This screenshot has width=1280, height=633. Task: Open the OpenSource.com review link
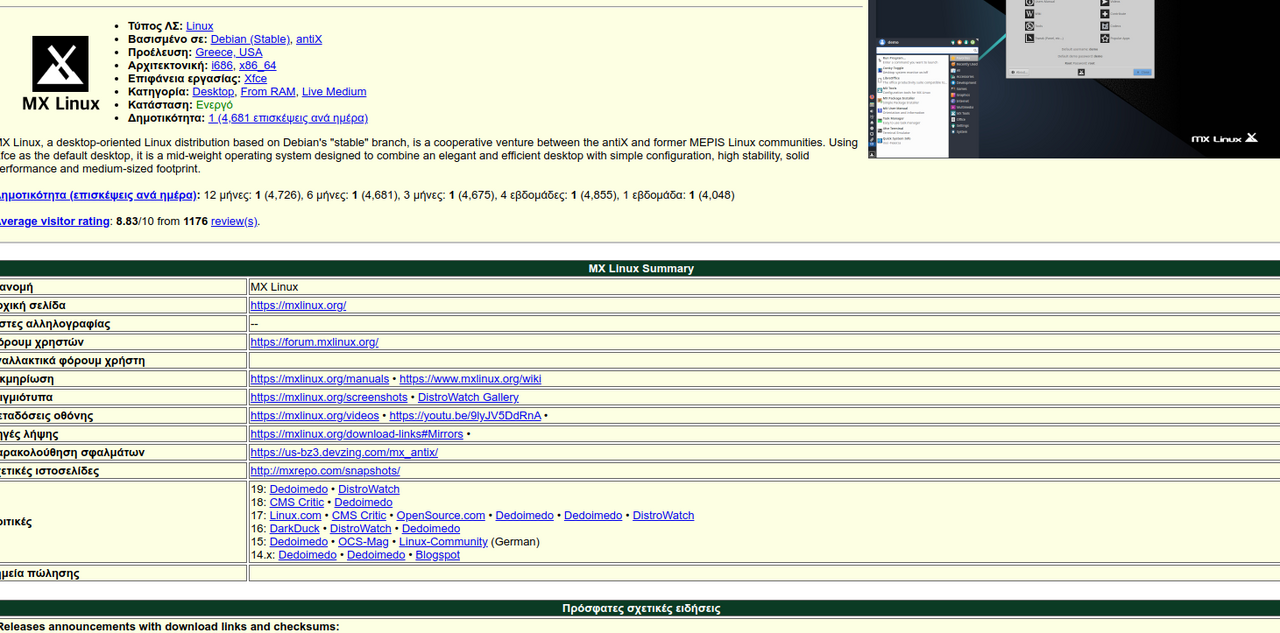[x=440, y=515]
